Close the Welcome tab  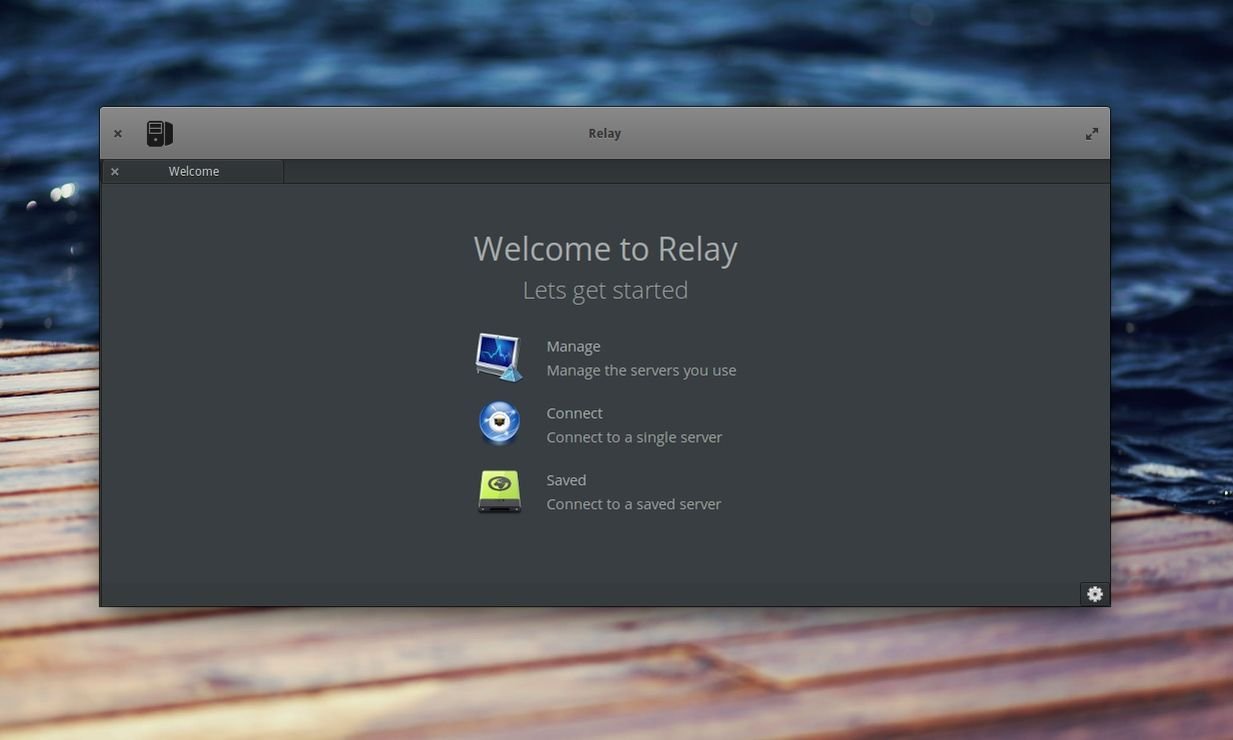[115, 172]
